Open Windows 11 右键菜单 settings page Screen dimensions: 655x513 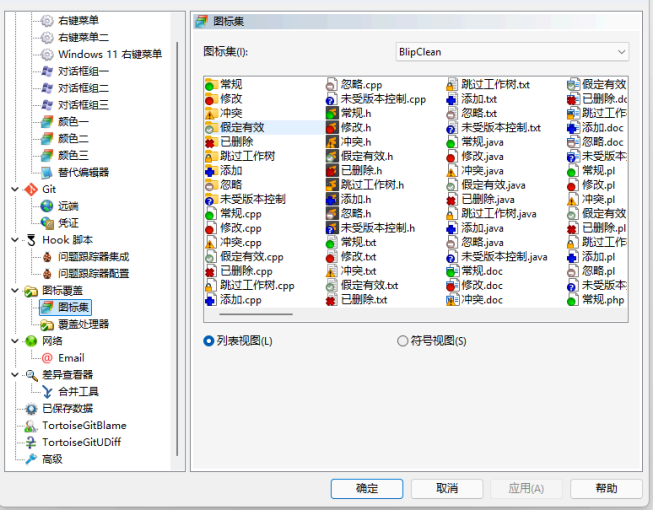pos(110,55)
